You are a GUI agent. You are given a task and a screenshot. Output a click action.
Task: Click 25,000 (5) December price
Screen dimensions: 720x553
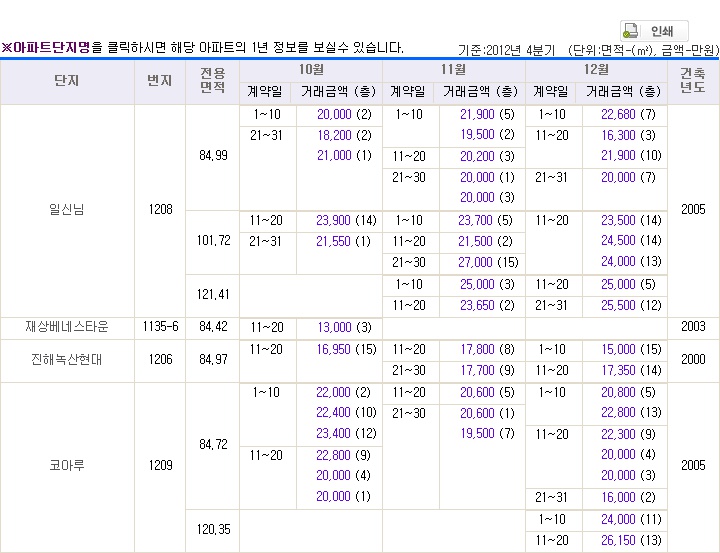click(x=628, y=285)
